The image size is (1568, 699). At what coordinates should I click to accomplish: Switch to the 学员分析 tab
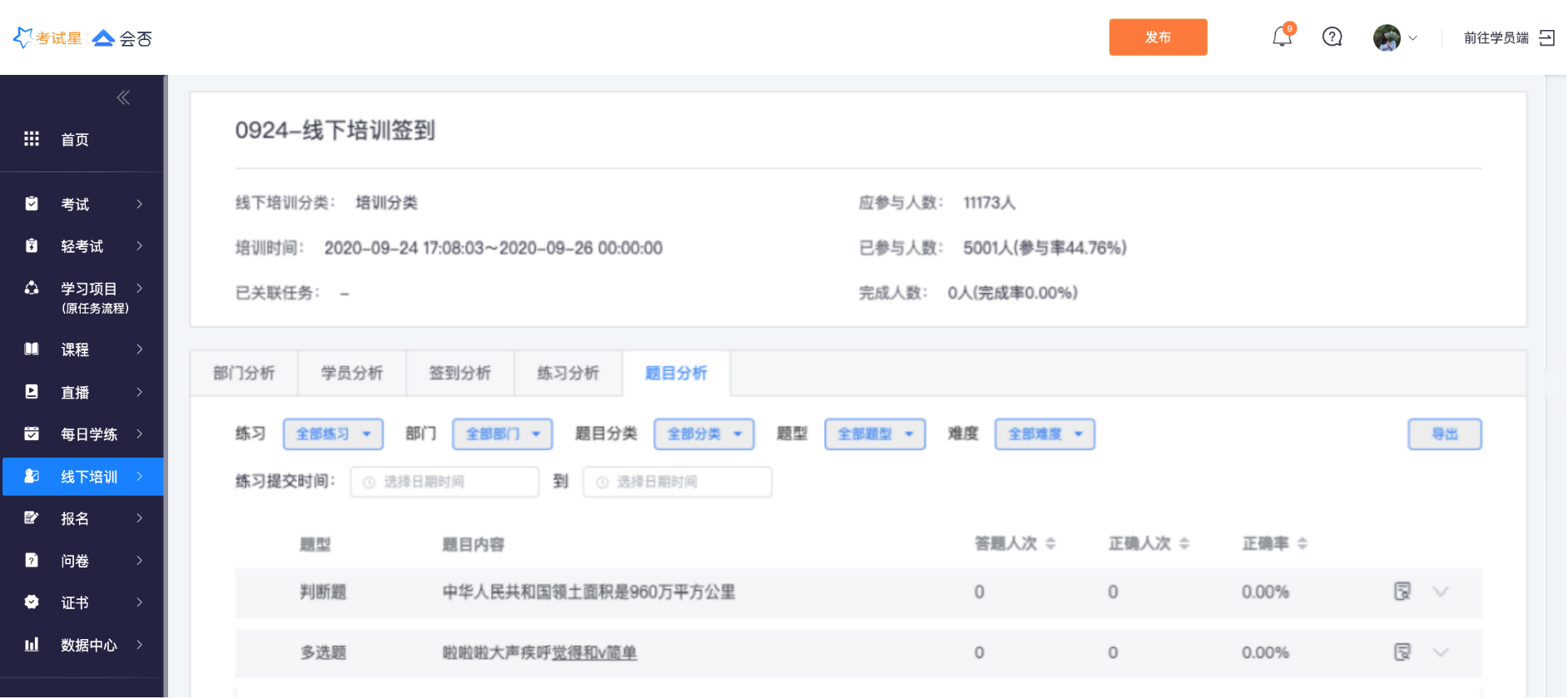[352, 373]
